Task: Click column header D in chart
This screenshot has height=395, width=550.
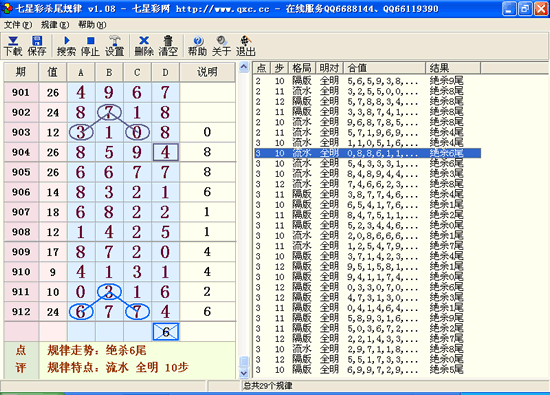Action: [x=165, y=72]
